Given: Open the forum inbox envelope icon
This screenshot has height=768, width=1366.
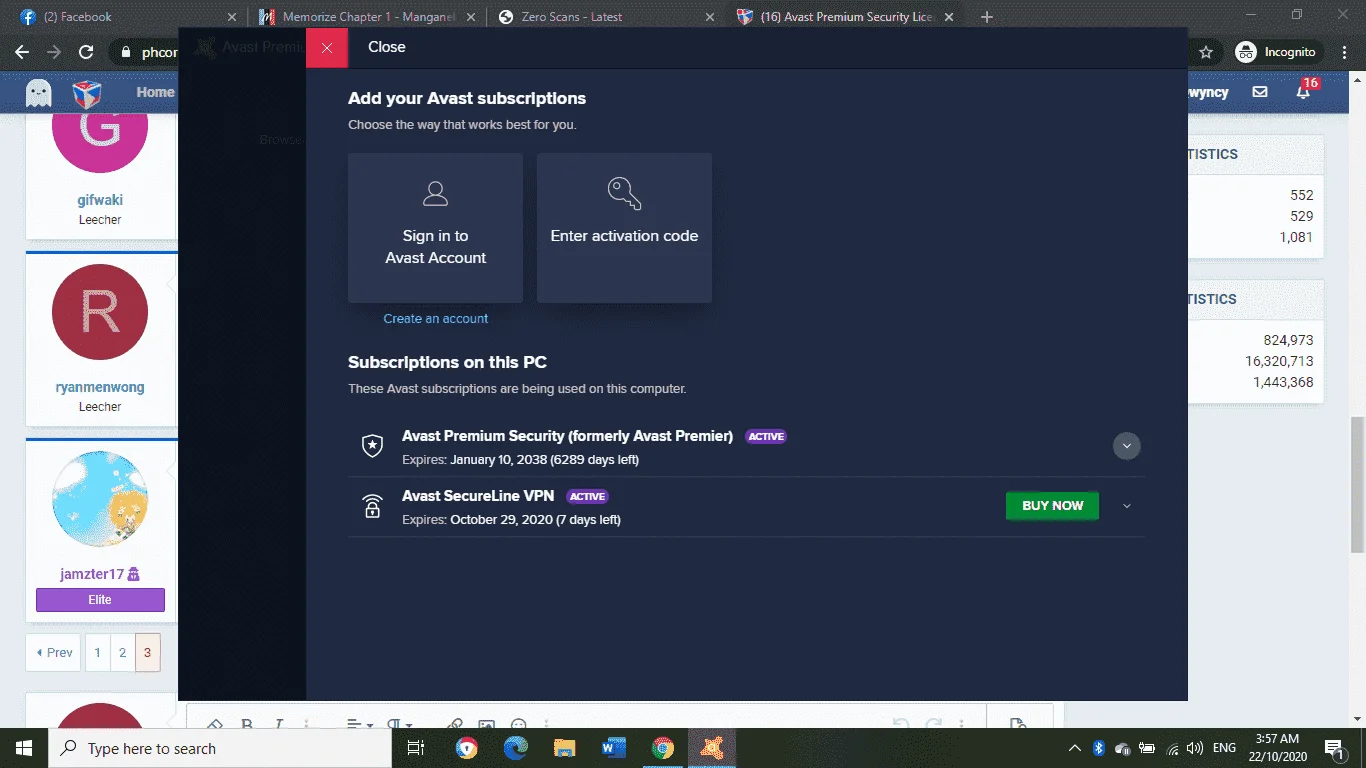Looking at the screenshot, I should coord(1260,92).
